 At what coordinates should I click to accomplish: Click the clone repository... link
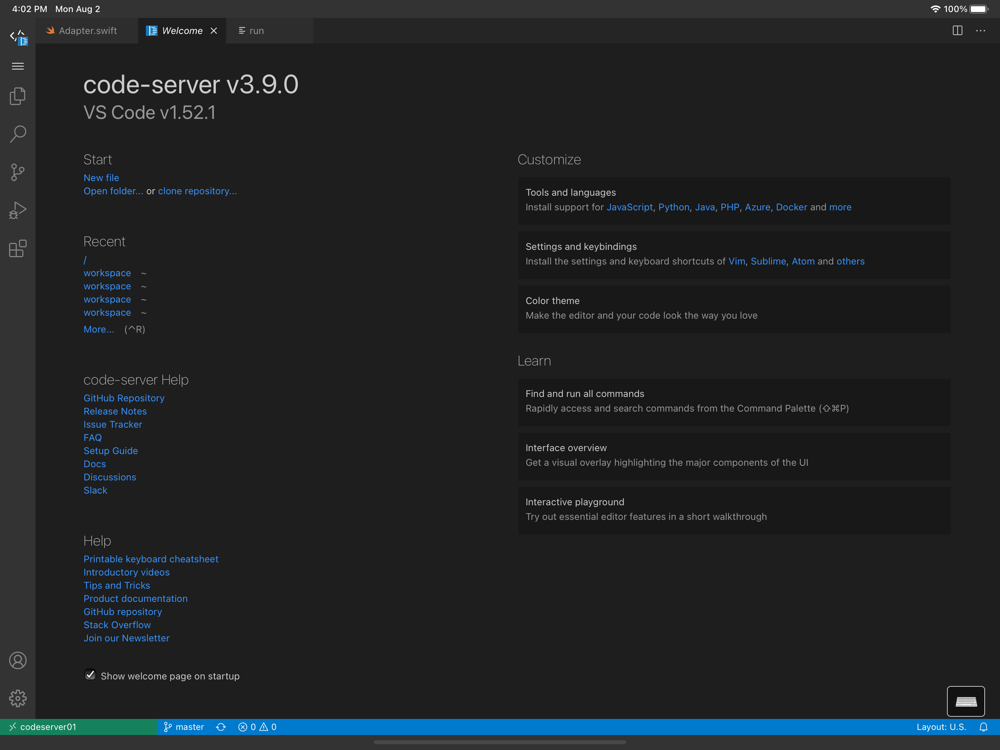198,191
